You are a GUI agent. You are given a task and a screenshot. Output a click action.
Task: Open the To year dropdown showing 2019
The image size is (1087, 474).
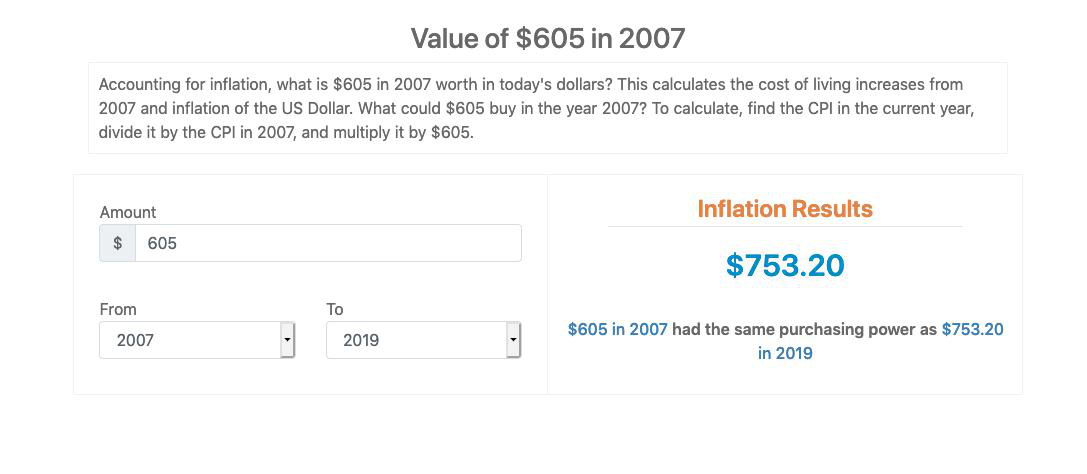click(416, 340)
